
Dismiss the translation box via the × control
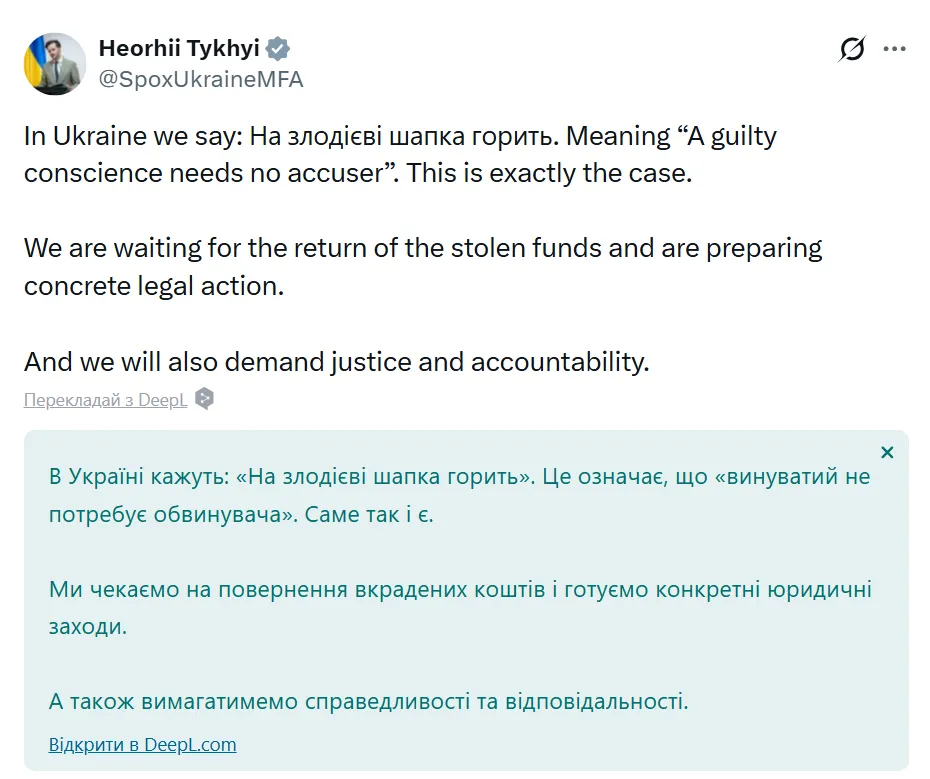click(x=887, y=452)
